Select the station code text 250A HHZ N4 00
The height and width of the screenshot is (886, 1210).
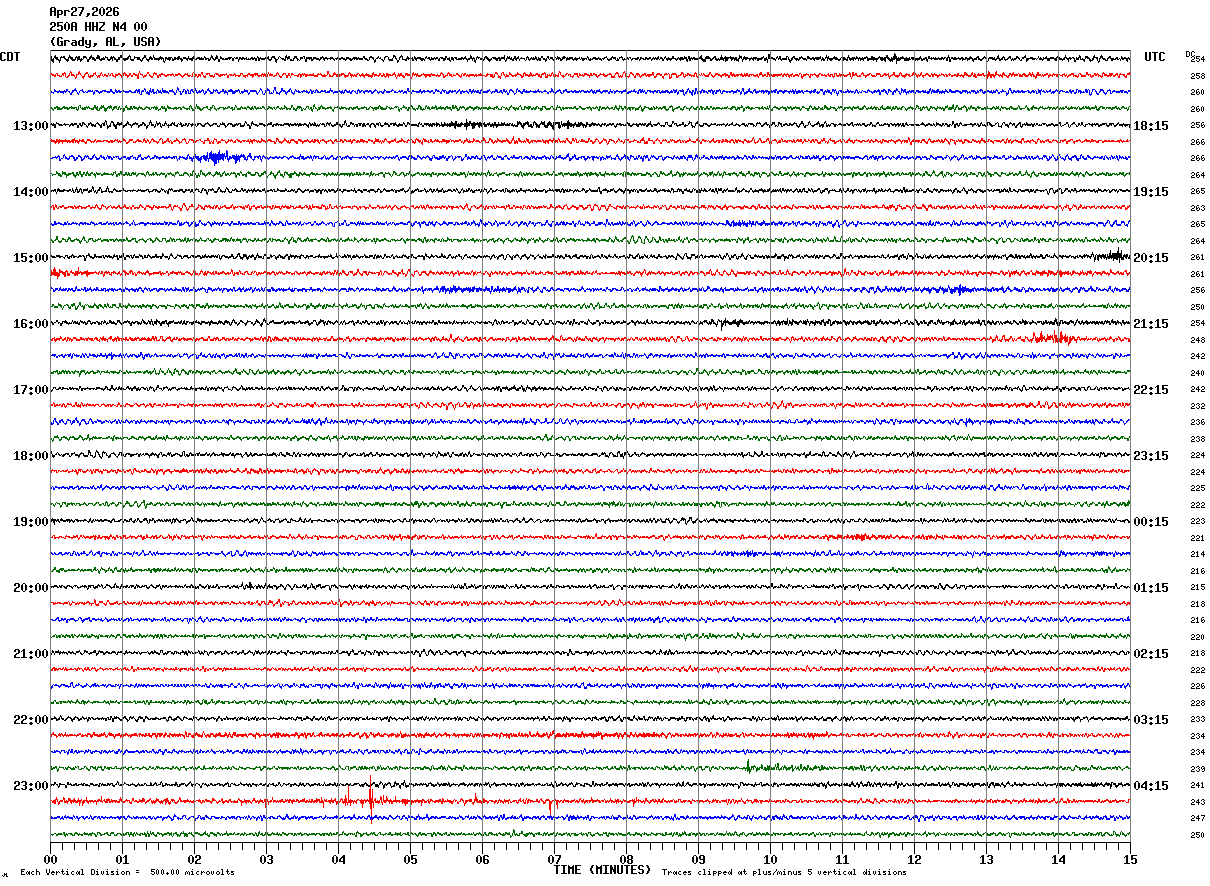[98, 27]
